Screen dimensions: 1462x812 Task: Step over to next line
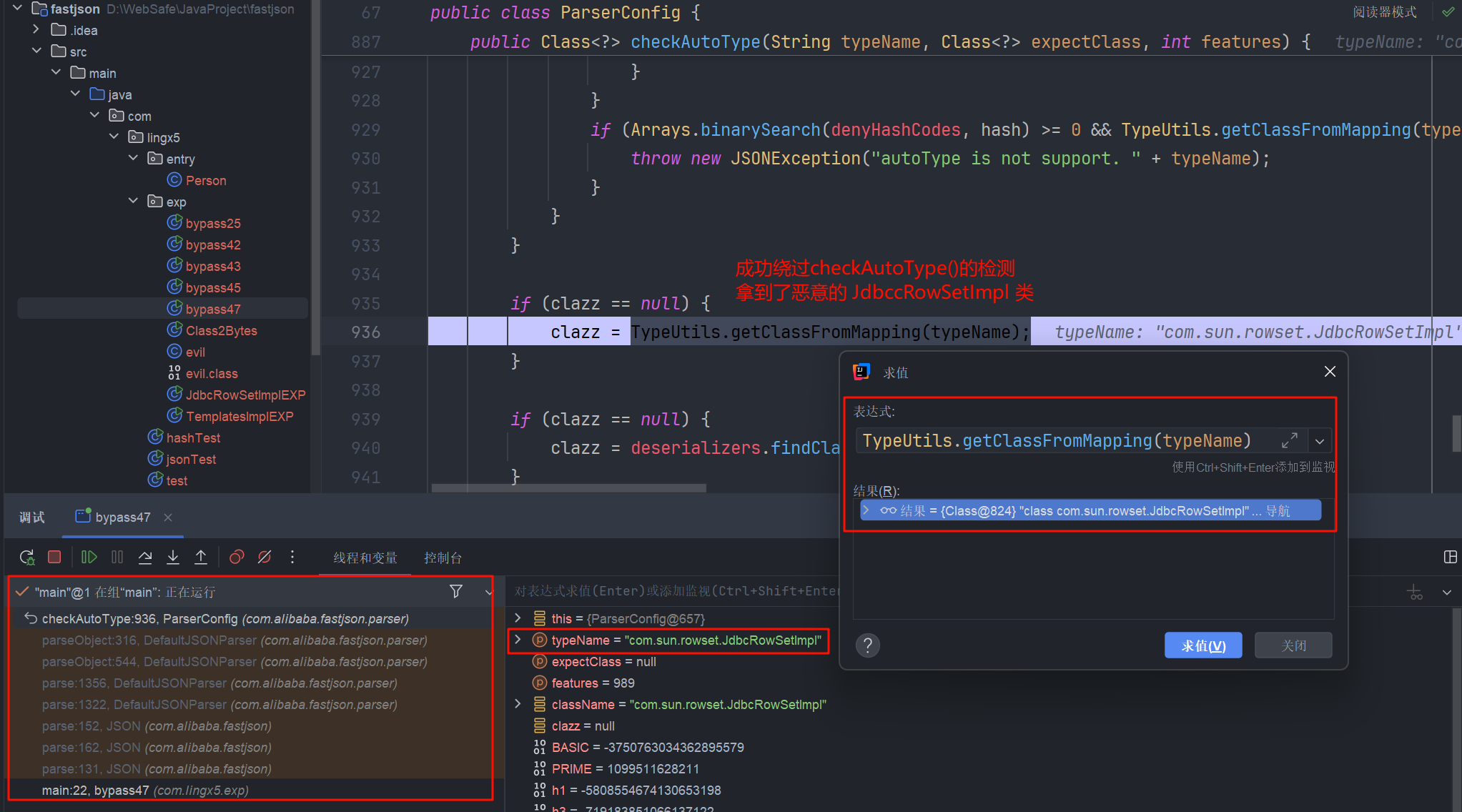[145, 557]
